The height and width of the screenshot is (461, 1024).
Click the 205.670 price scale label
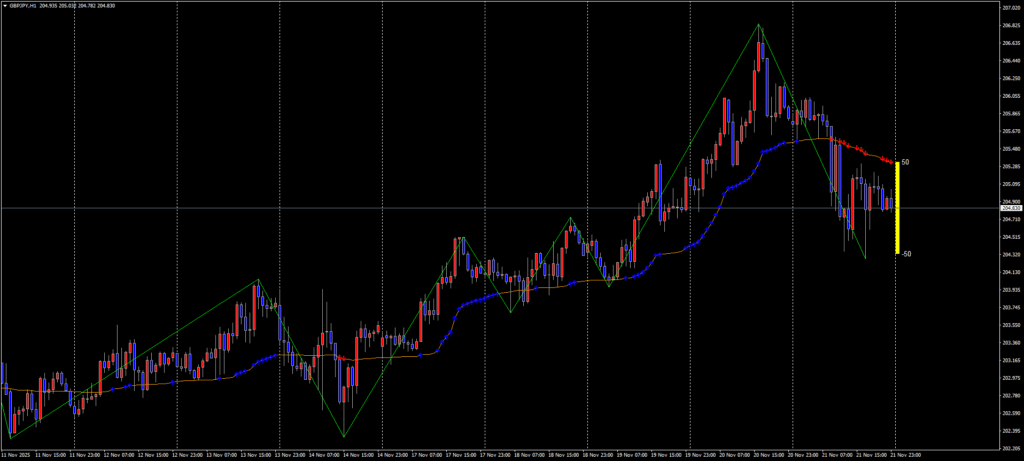[1009, 130]
